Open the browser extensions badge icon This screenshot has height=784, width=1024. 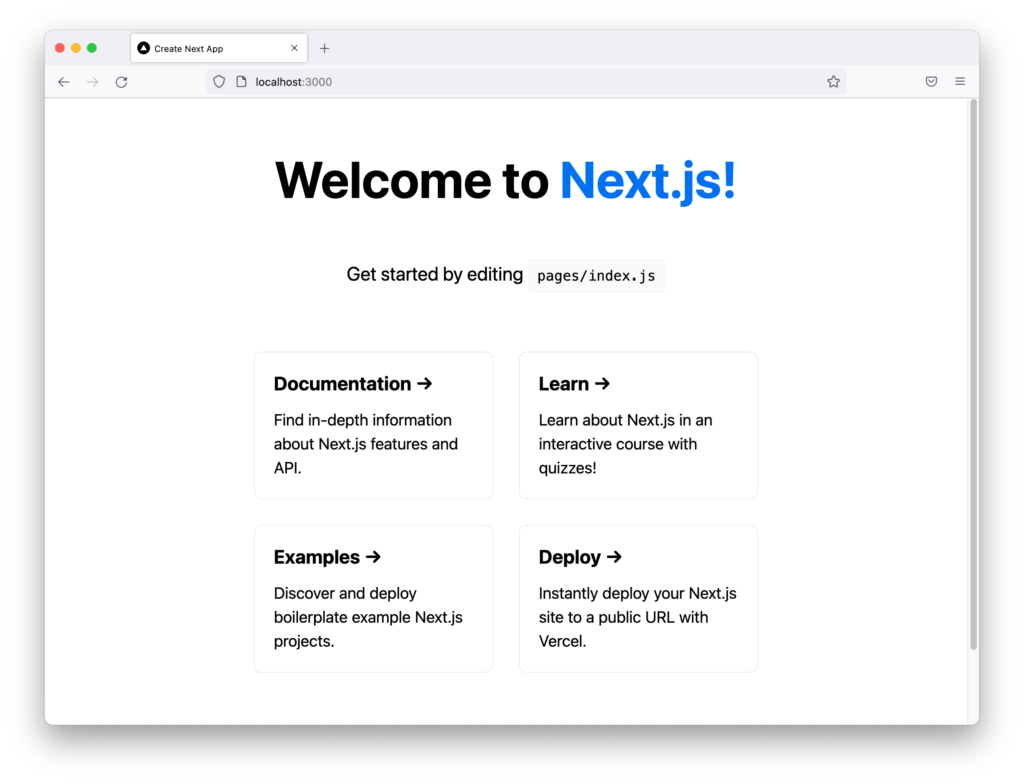(x=931, y=81)
